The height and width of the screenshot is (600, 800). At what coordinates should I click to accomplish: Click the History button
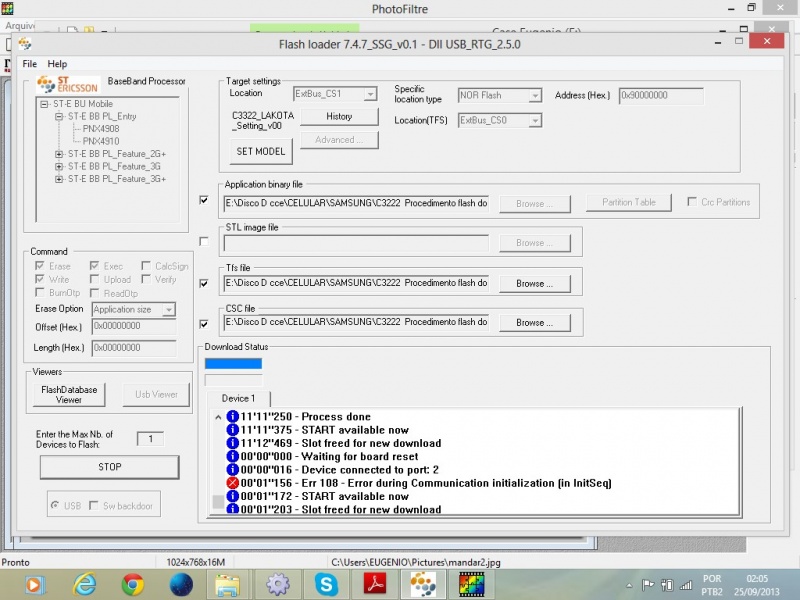pos(339,116)
